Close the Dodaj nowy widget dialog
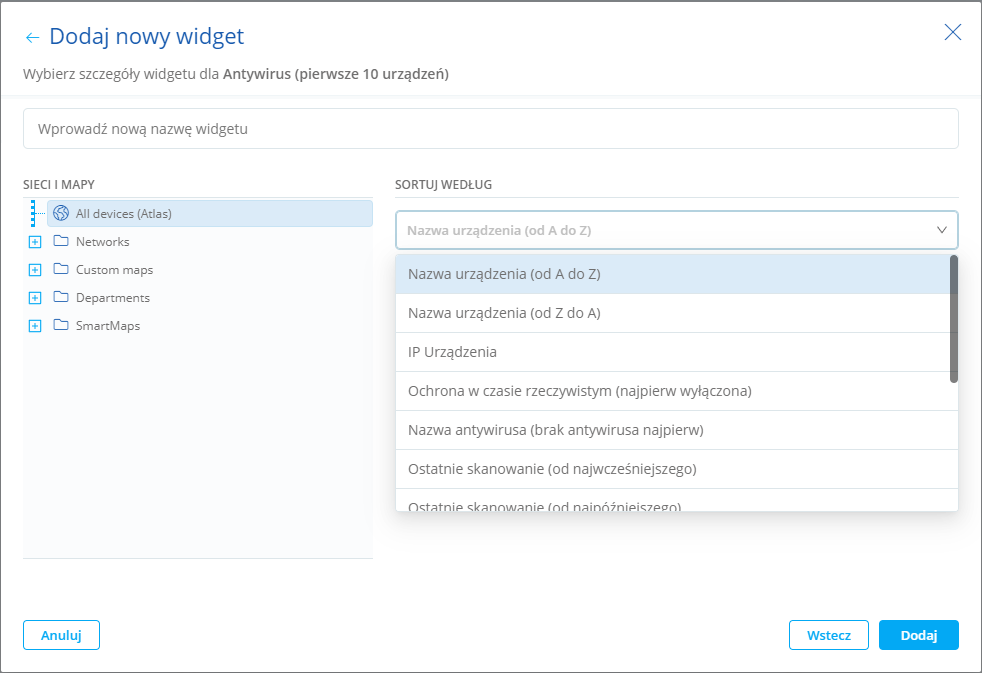The image size is (982, 673). pos(953,32)
